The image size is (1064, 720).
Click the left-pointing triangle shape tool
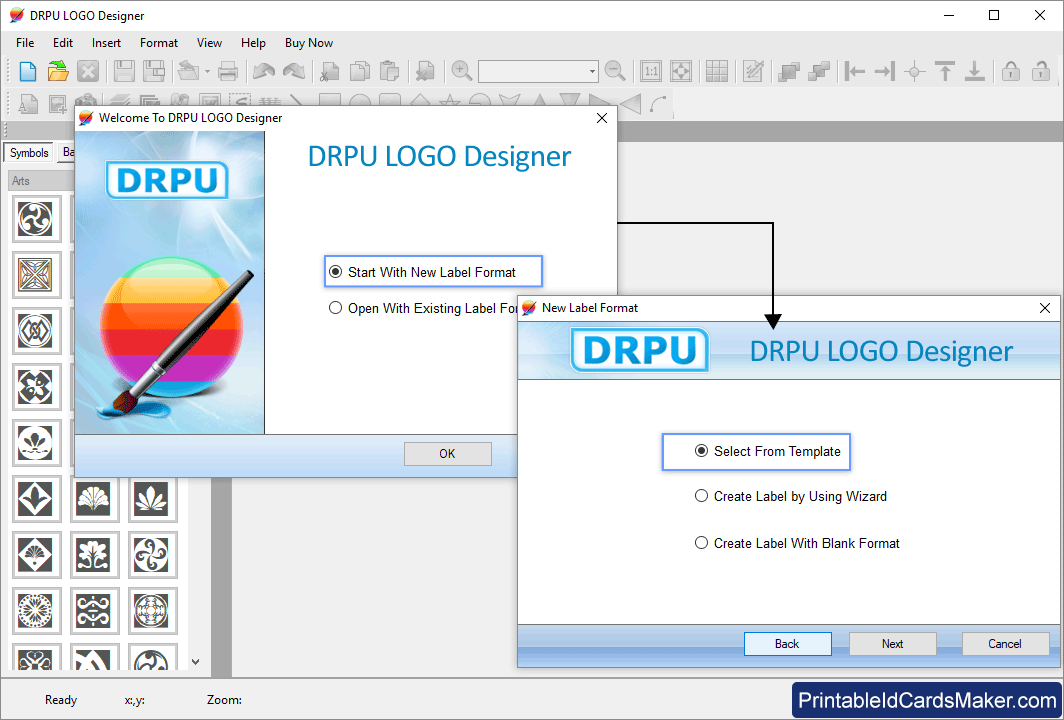pos(630,104)
